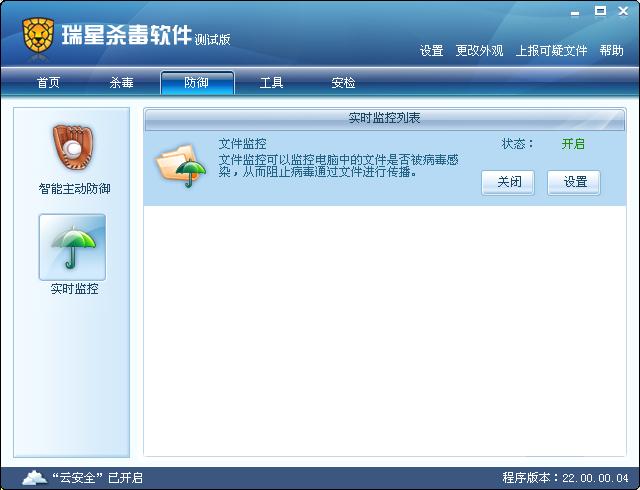Minimize the antivirus window

[x=575, y=12]
